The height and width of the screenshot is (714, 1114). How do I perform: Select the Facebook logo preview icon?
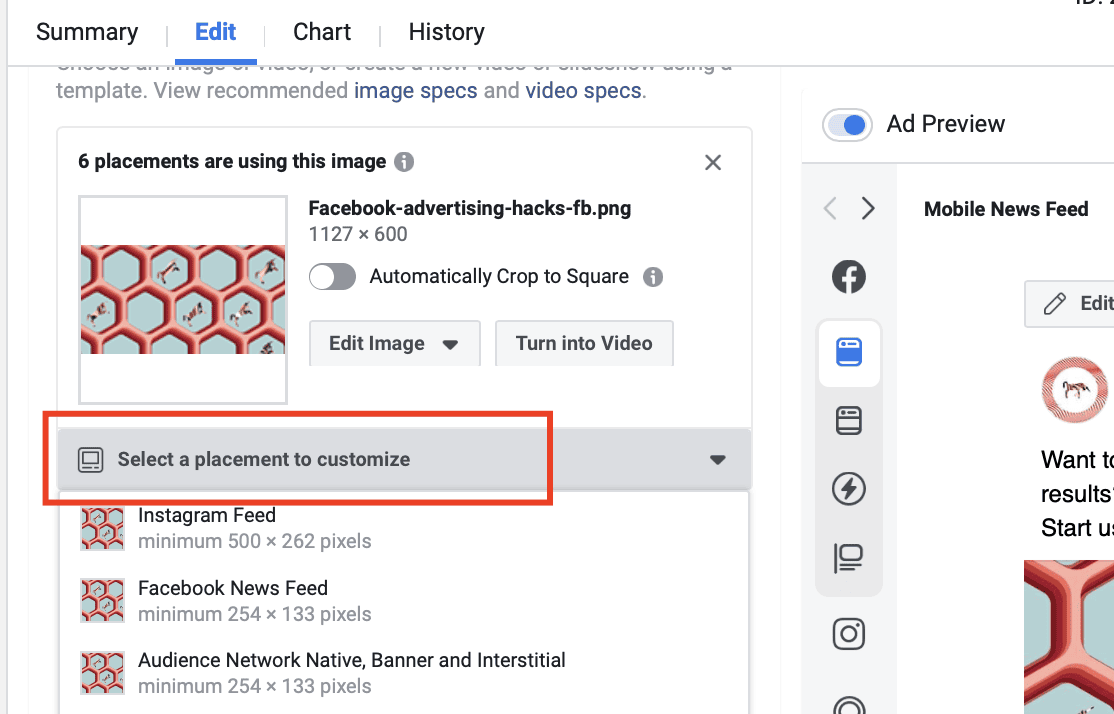(x=849, y=277)
